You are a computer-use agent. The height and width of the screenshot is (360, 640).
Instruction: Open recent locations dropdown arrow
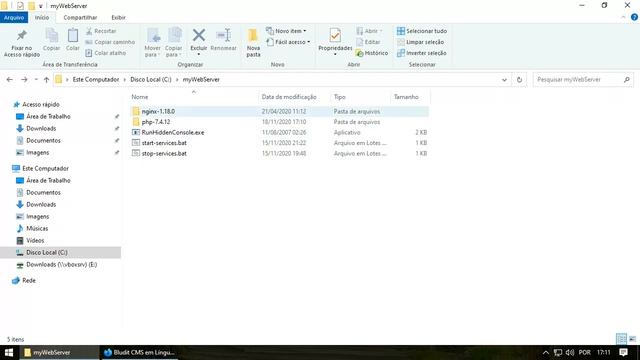36,80
